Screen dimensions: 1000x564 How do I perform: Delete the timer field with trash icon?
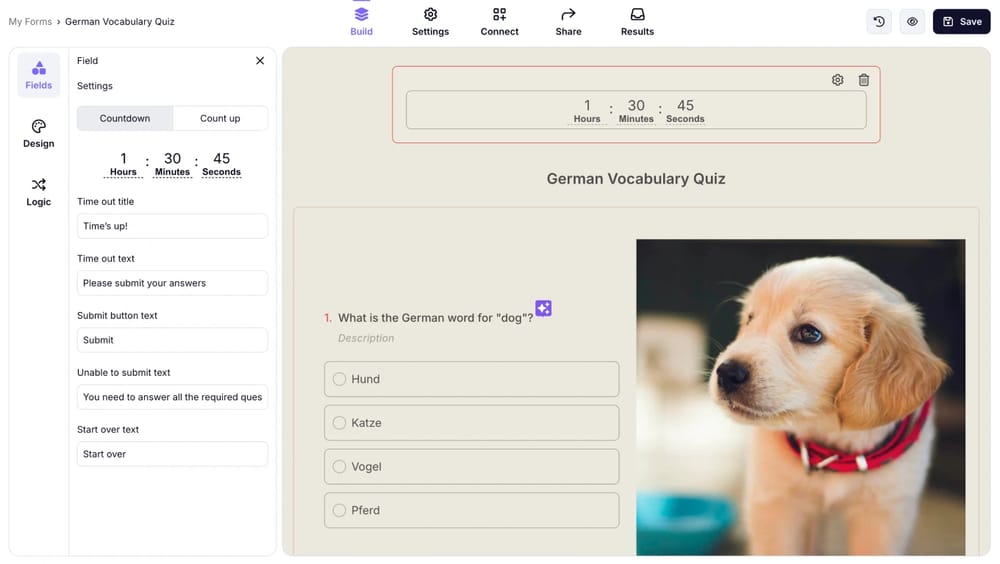864,80
